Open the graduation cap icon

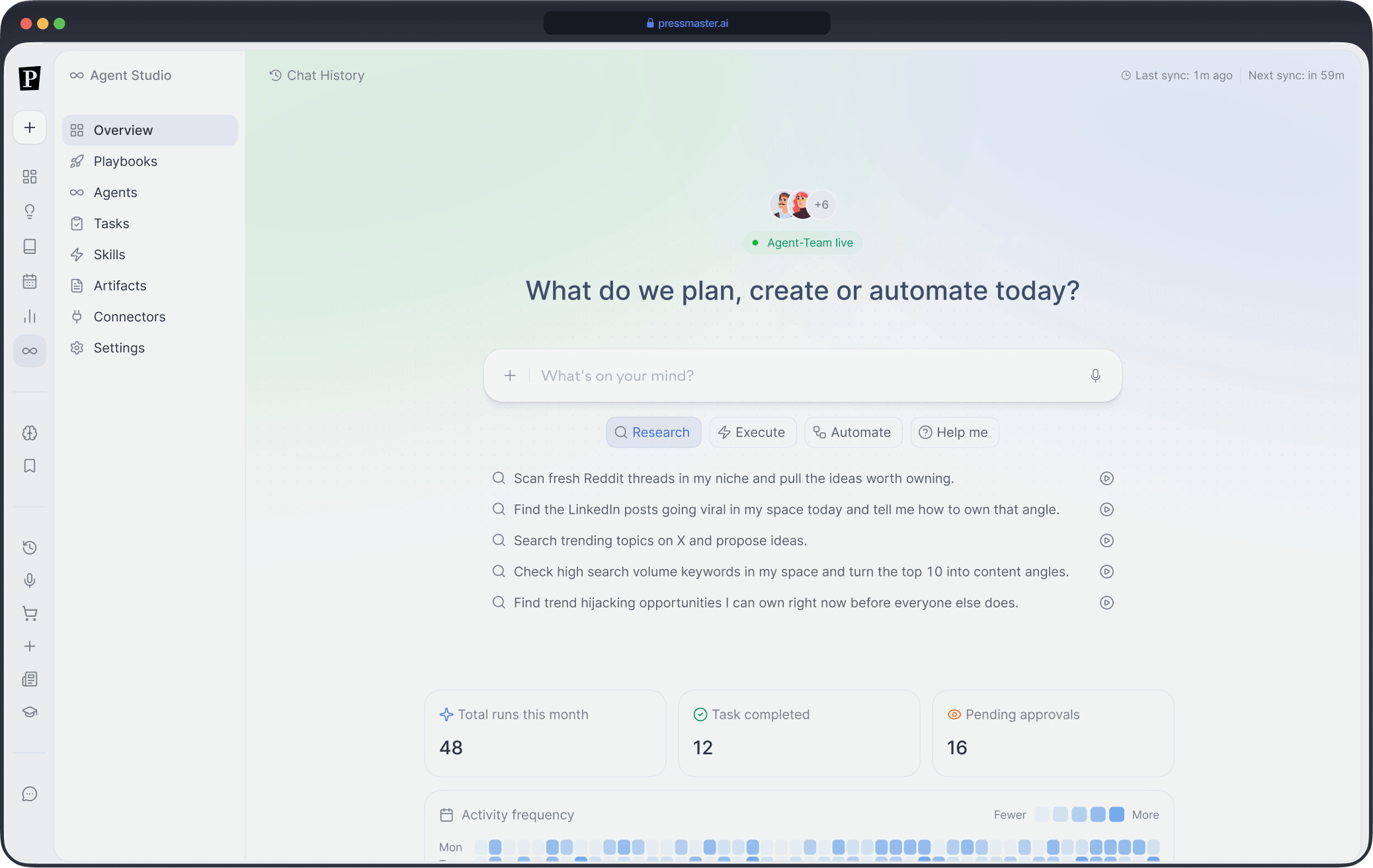[x=30, y=712]
